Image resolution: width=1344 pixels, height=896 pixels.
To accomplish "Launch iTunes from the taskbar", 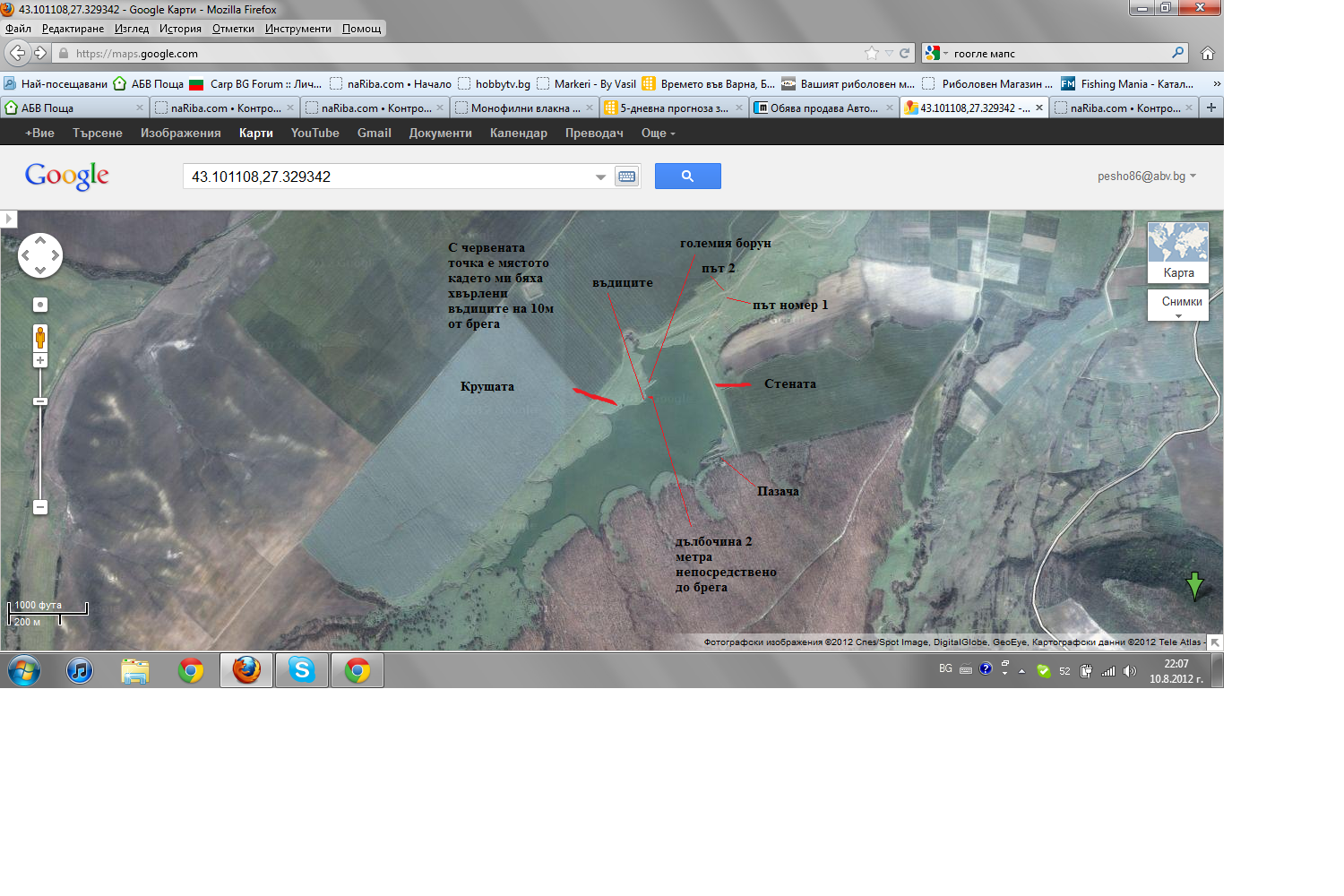I will coord(80,670).
